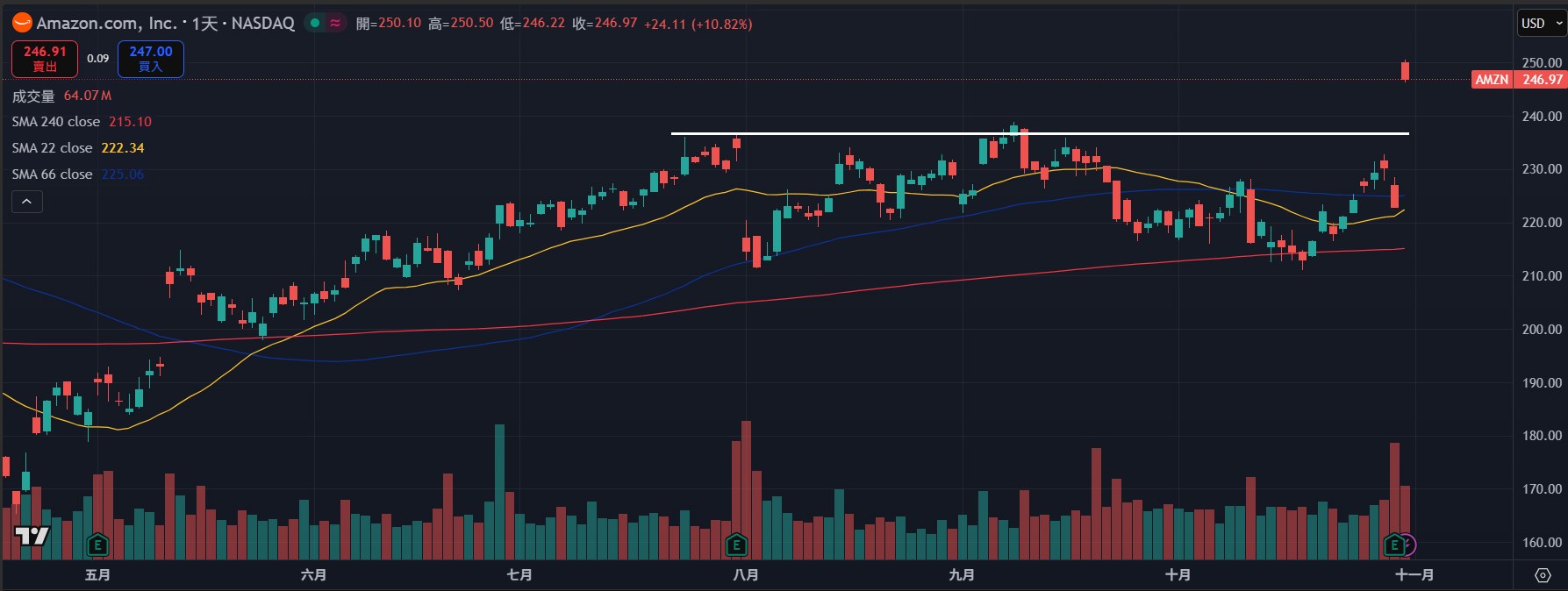This screenshot has width=1568, height=591.
Task: Click the green market status dot
Action: tap(315, 24)
